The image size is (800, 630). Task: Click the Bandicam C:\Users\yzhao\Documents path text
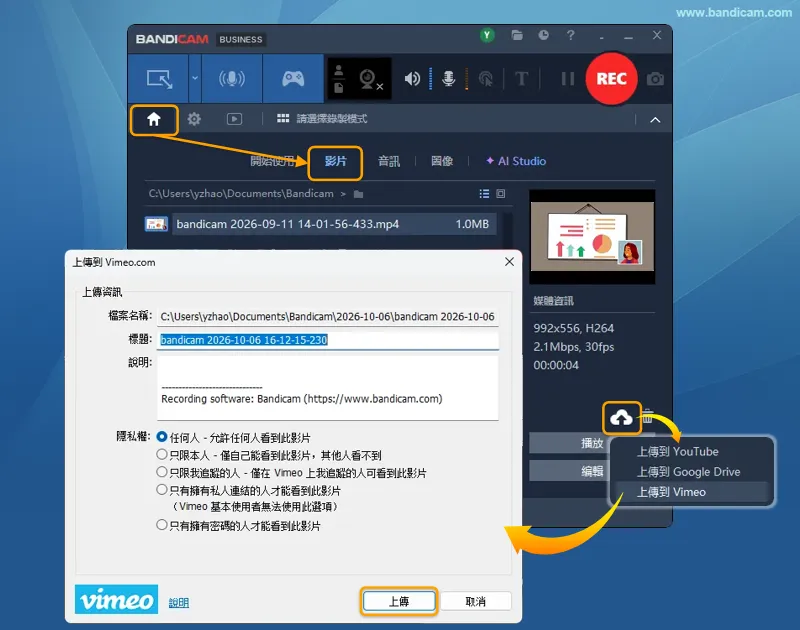(241, 194)
